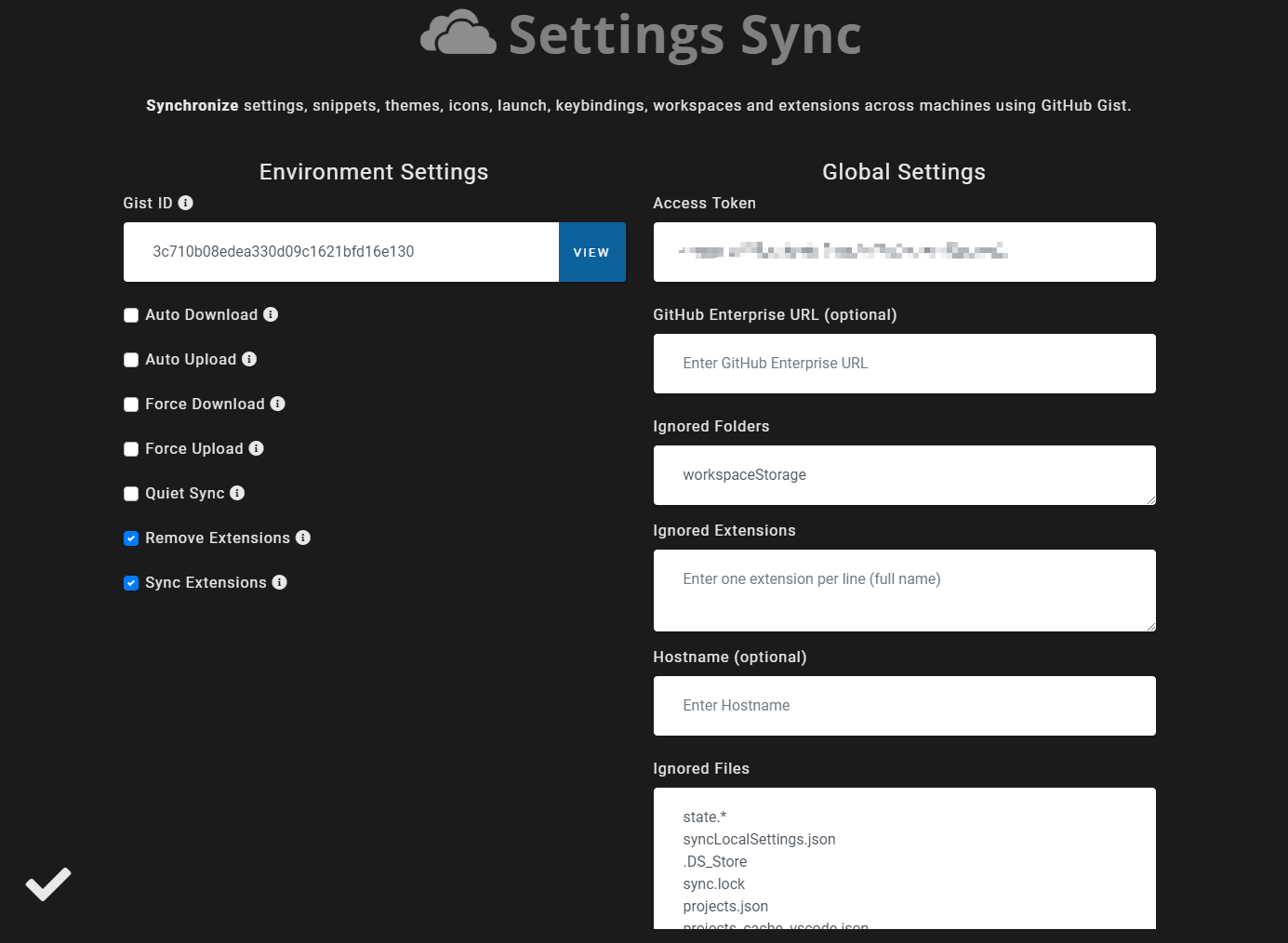Click the info icon next to Gist ID
Image resolution: width=1288 pixels, height=943 pixels.
(x=186, y=203)
